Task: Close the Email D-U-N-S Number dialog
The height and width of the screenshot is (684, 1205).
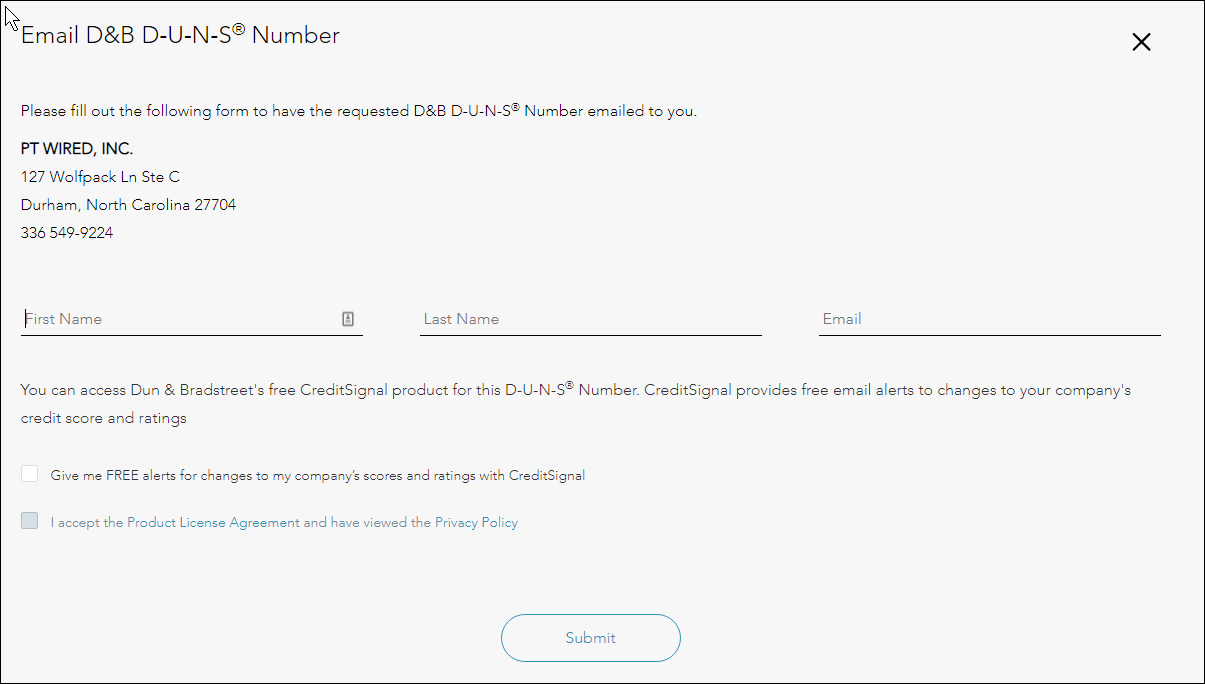Action: pyautogui.click(x=1141, y=42)
